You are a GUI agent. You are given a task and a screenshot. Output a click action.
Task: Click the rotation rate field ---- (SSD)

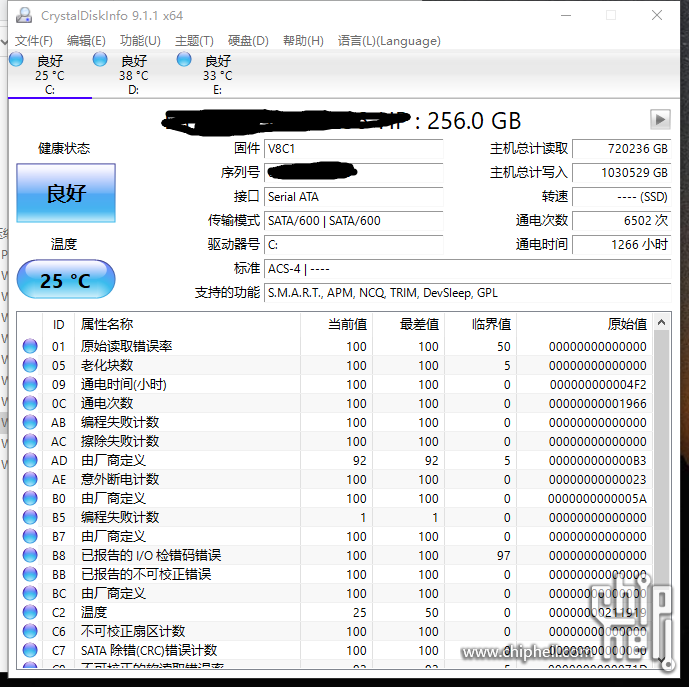622,196
